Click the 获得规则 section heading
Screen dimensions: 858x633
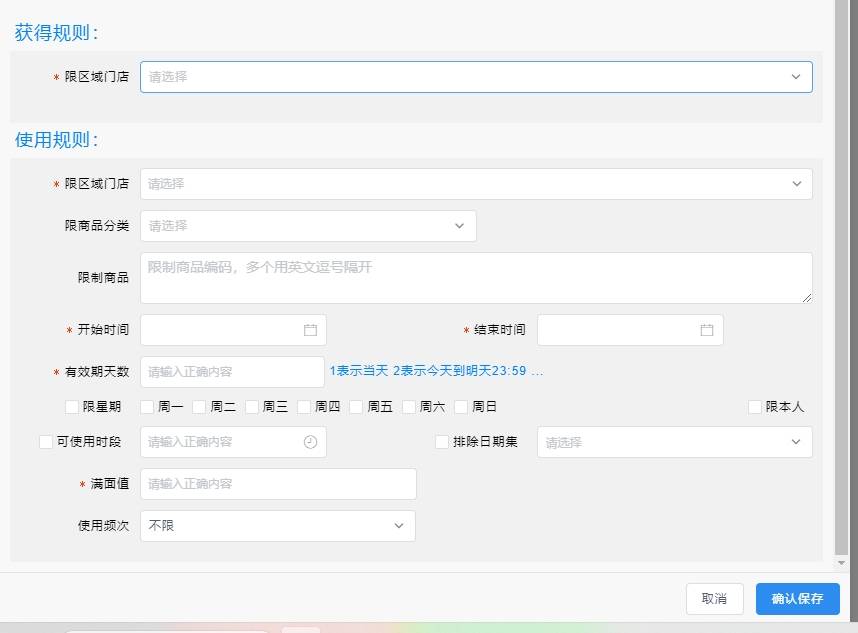click(x=56, y=32)
